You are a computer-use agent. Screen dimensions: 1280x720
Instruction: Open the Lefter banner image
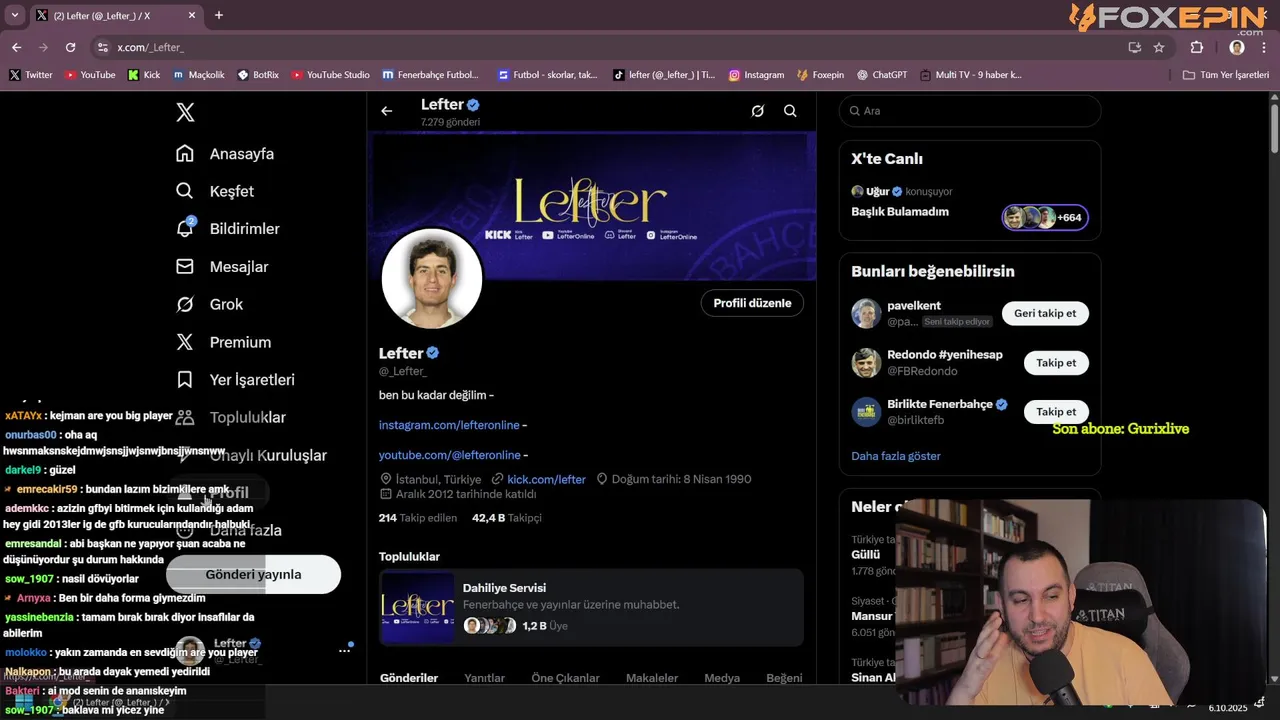[593, 205]
